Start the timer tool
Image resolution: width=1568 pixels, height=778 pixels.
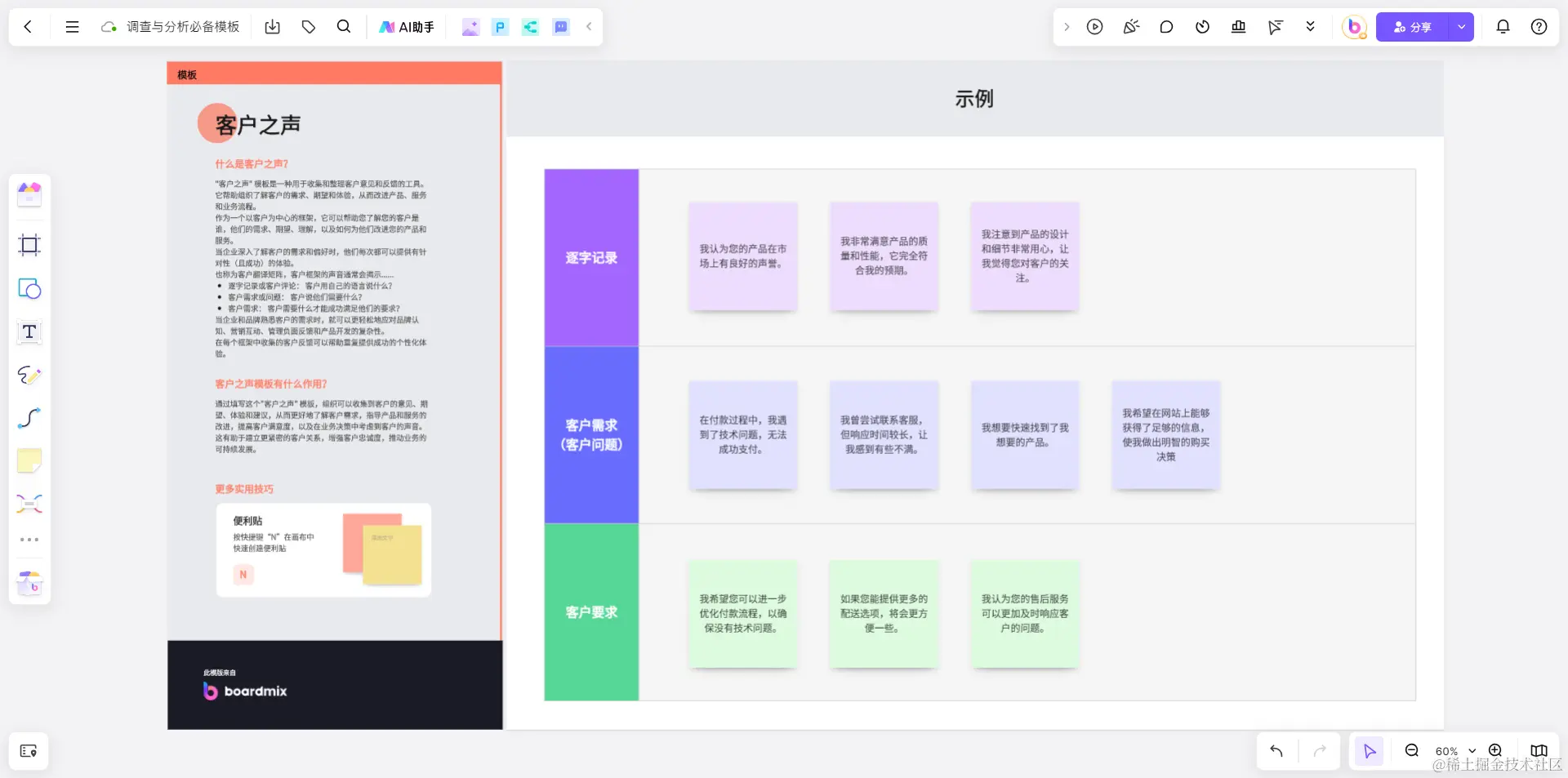click(1202, 26)
